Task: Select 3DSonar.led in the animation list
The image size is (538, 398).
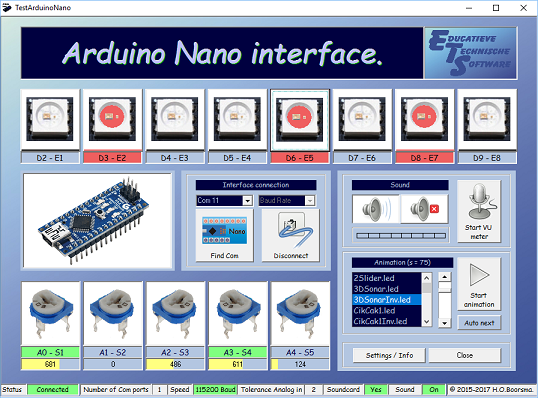Action: (x=387, y=289)
